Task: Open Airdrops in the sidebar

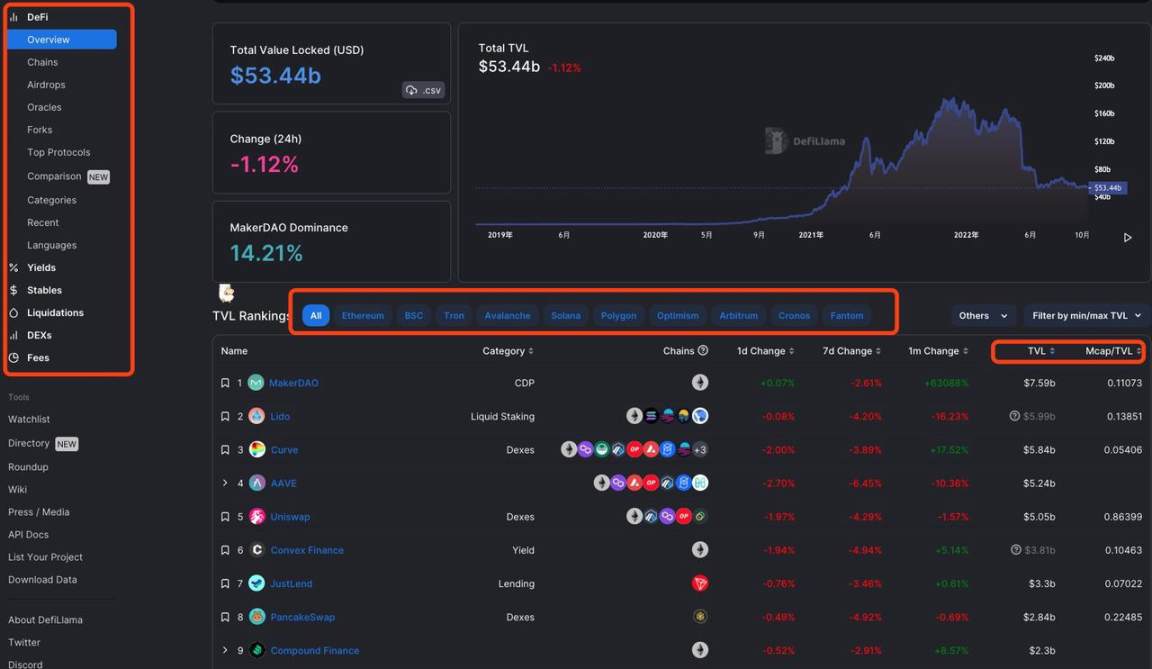Action: (46, 84)
